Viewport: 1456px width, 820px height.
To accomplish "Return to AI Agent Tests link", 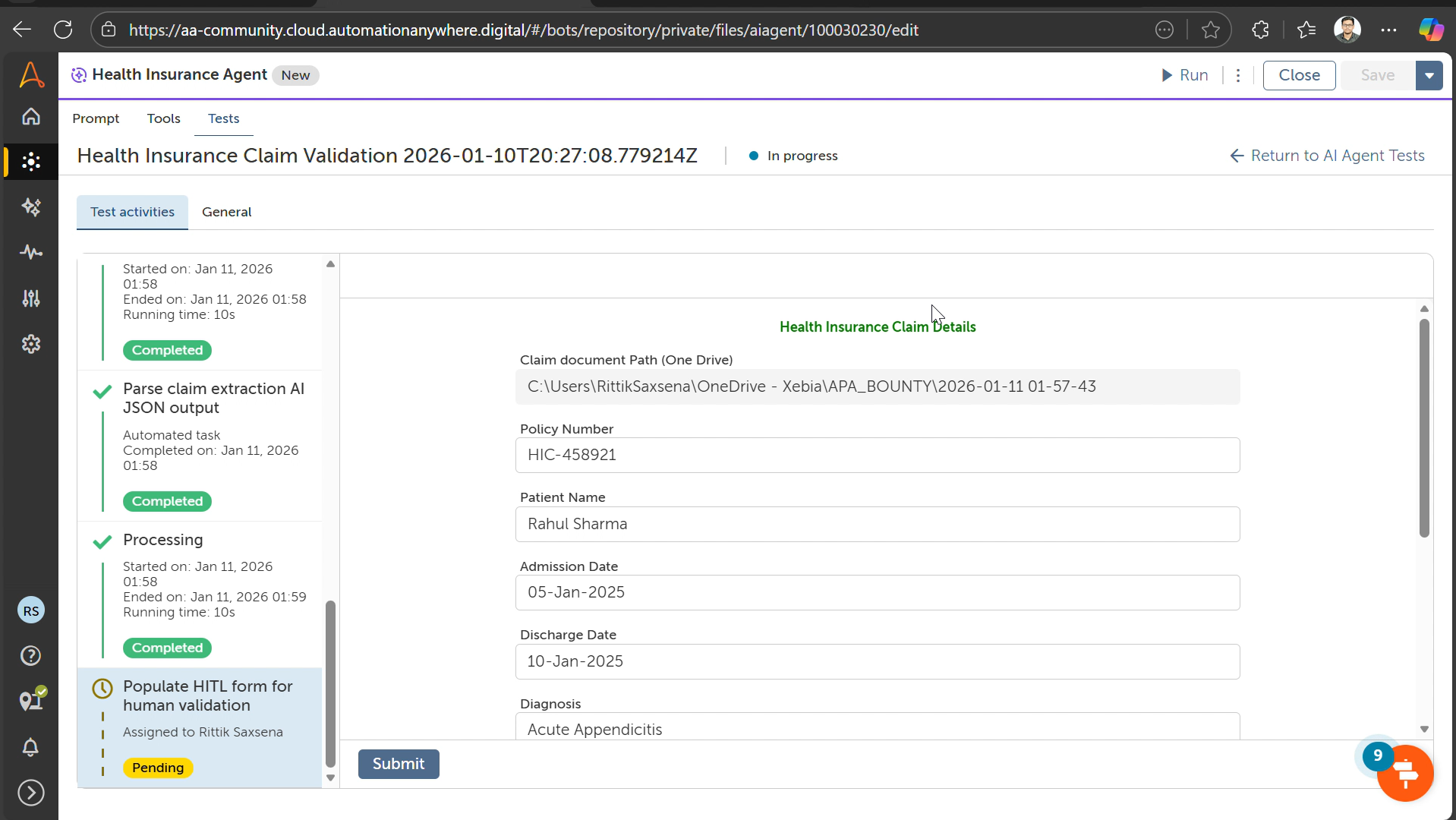I will tap(1328, 156).
